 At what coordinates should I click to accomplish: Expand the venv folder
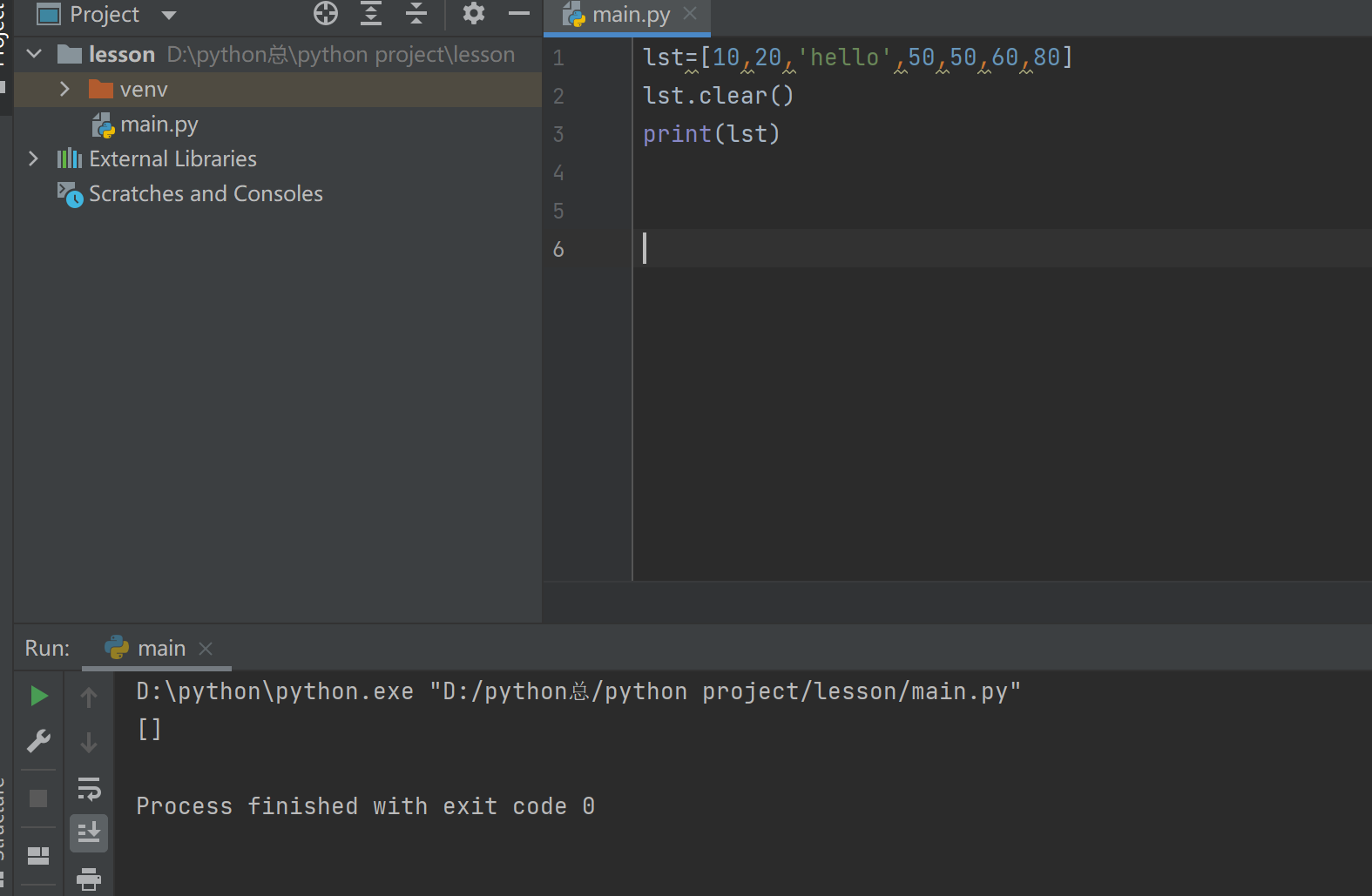64,89
